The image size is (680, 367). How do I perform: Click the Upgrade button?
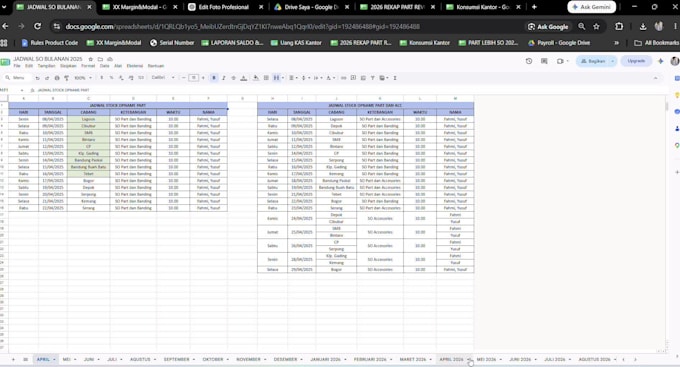click(636, 61)
